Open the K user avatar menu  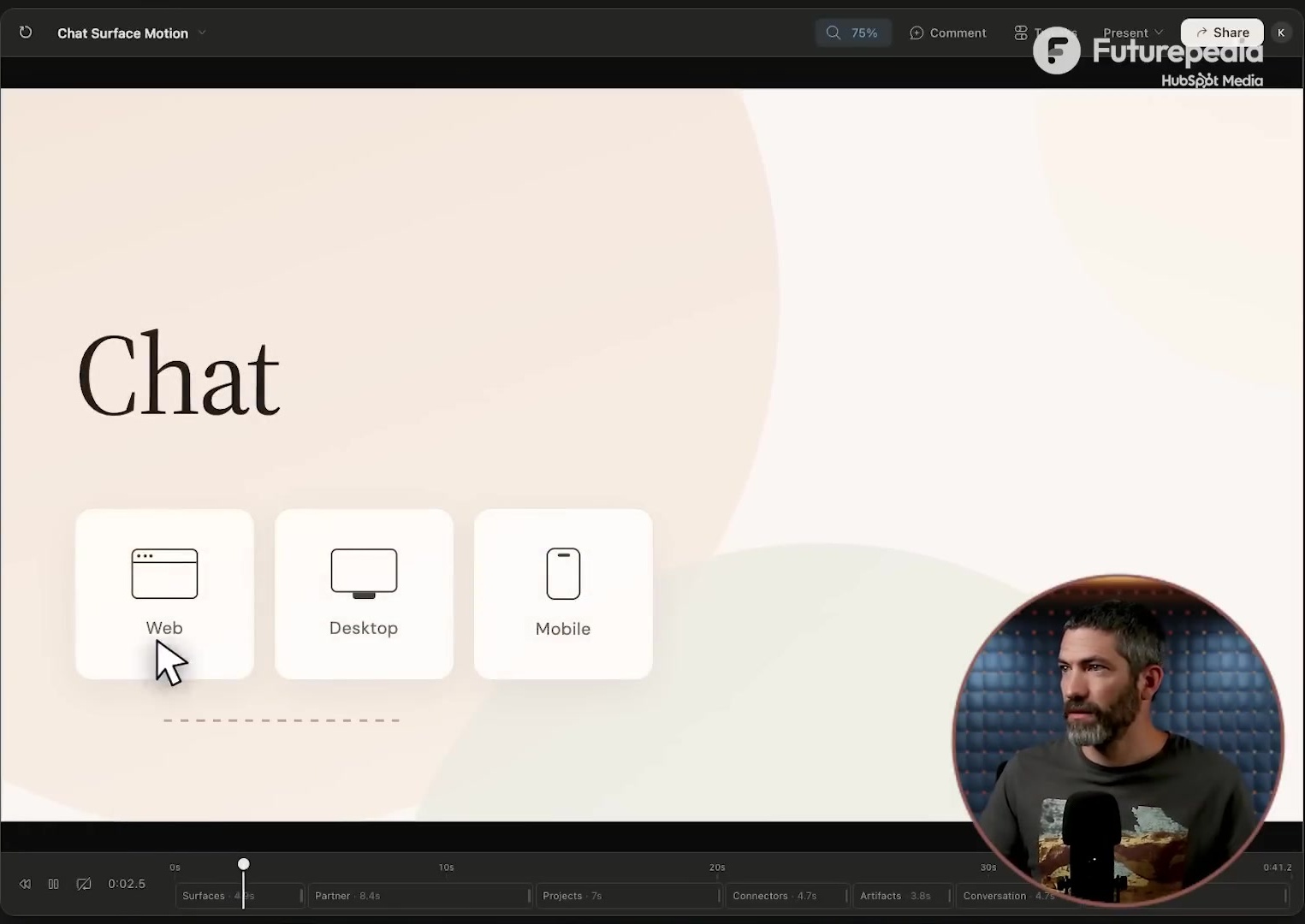[x=1281, y=33]
